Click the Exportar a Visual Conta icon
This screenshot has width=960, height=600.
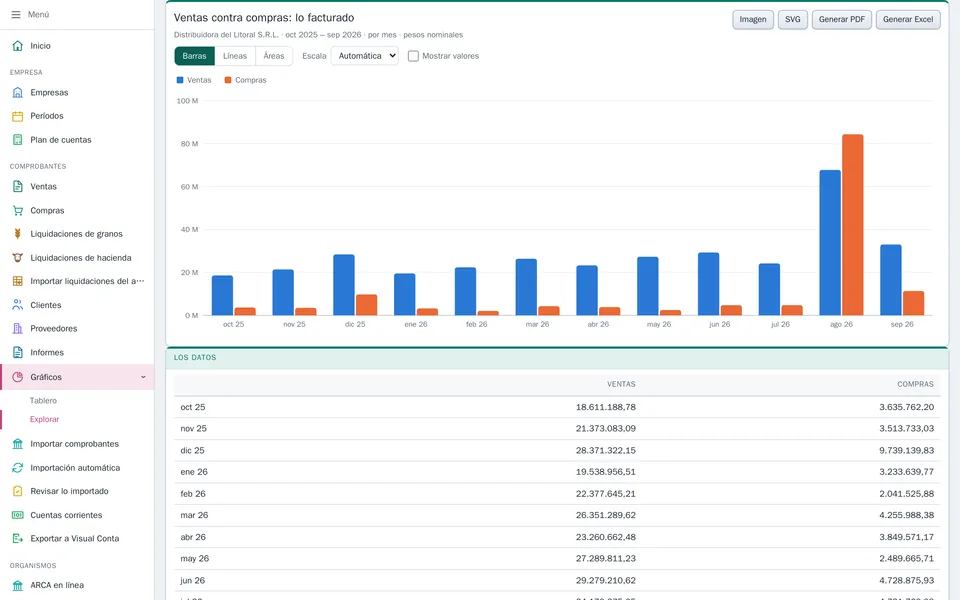click(18, 539)
